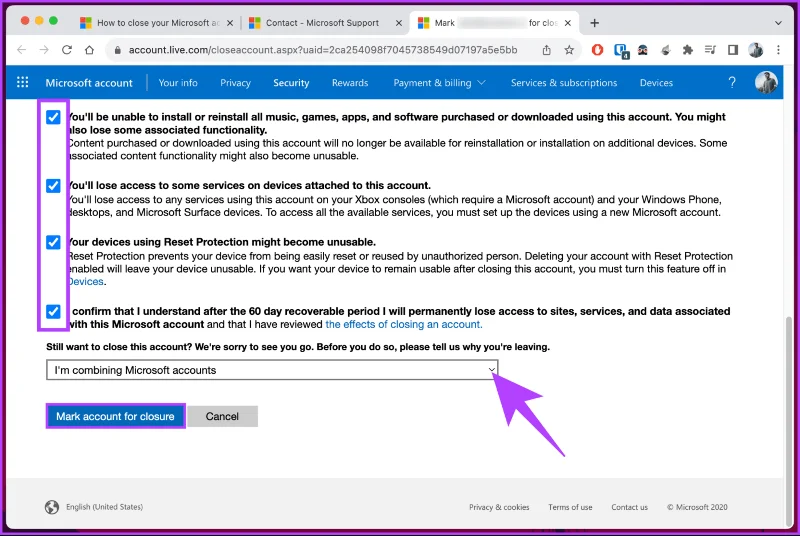Close the Mark for closure tab
800x536 pixels.
568,23
